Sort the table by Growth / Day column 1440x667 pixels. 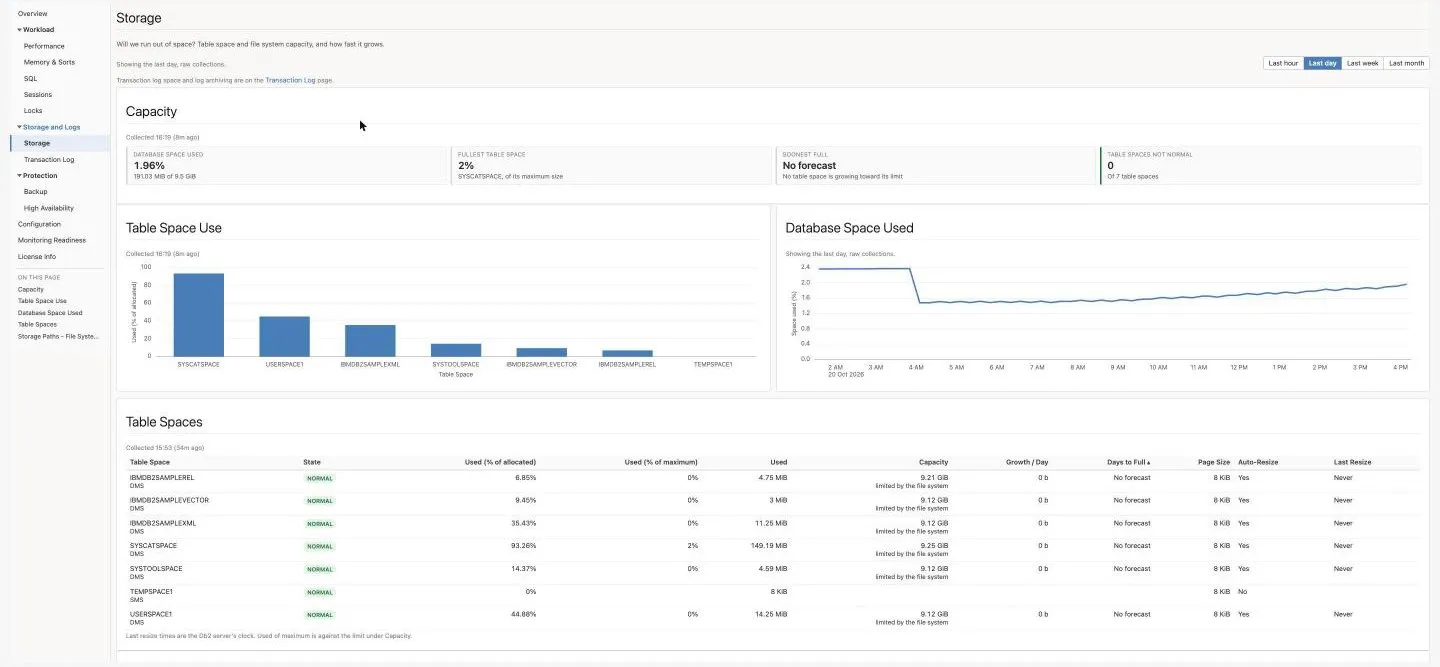(1027, 462)
